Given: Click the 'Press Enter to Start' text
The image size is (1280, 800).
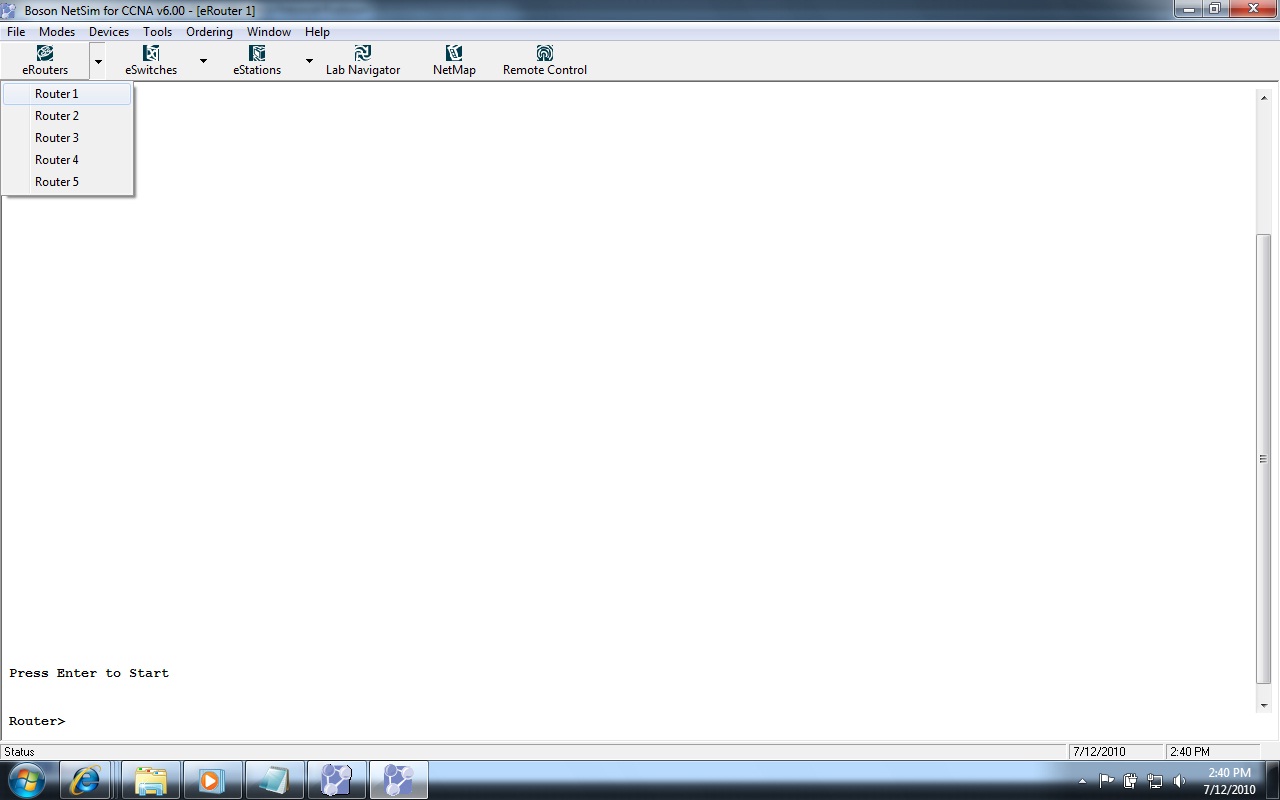Looking at the screenshot, I should [89, 673].
